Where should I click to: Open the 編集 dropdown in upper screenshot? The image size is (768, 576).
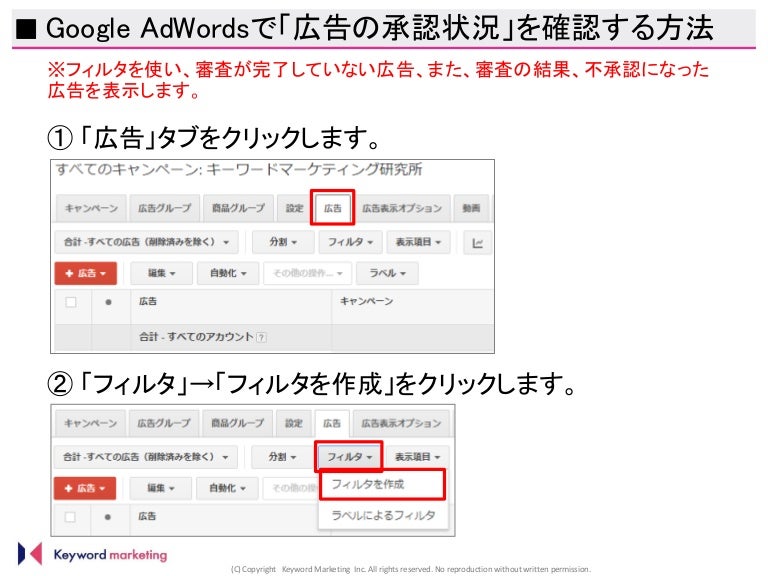(161, 273)
